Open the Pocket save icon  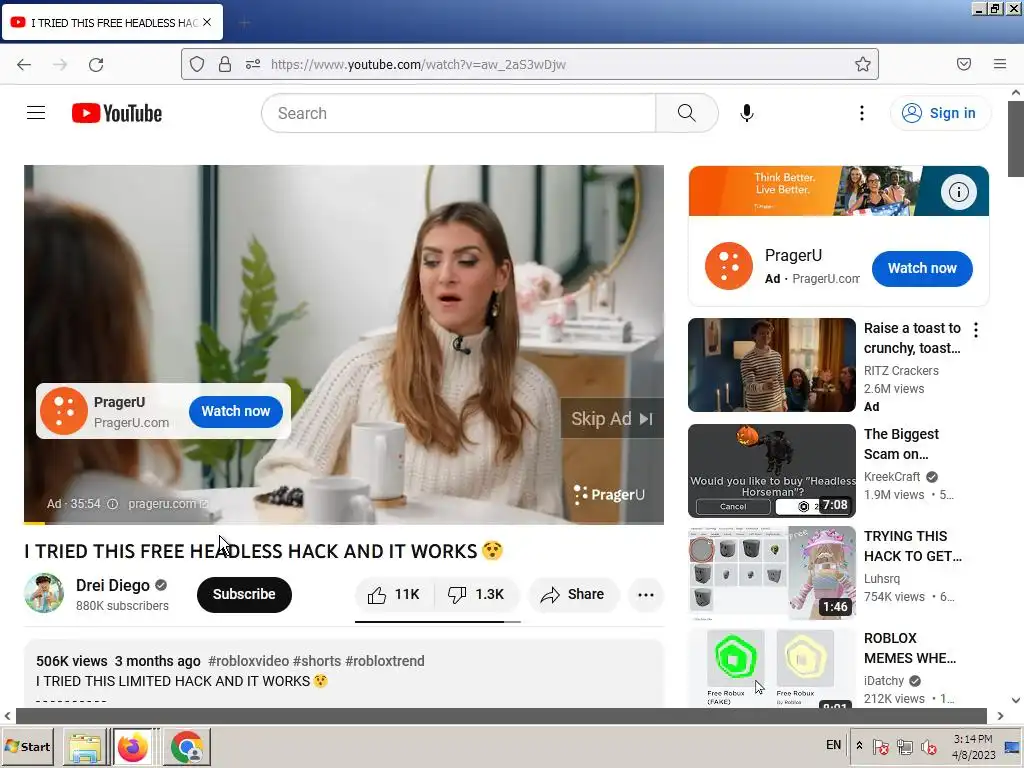(x=964, y=64)
